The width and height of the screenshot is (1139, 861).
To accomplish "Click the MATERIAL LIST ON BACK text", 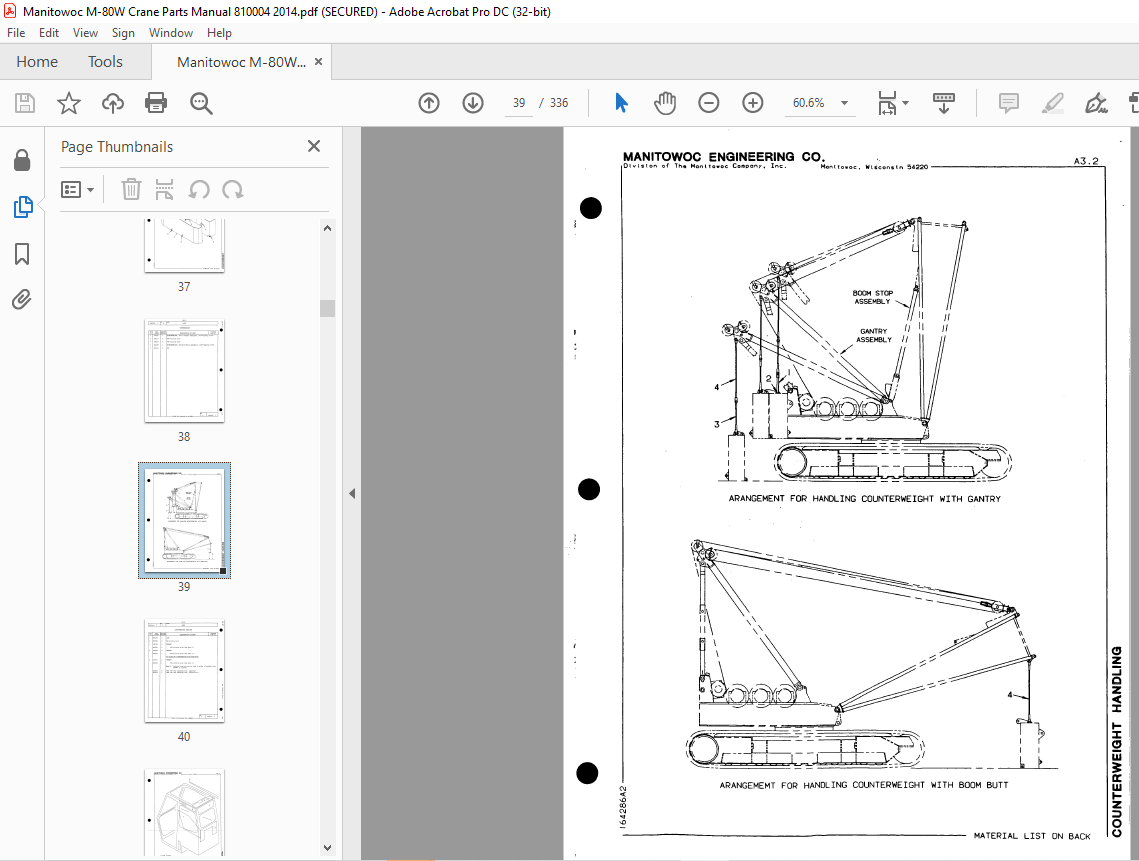I will point(1032,836).
